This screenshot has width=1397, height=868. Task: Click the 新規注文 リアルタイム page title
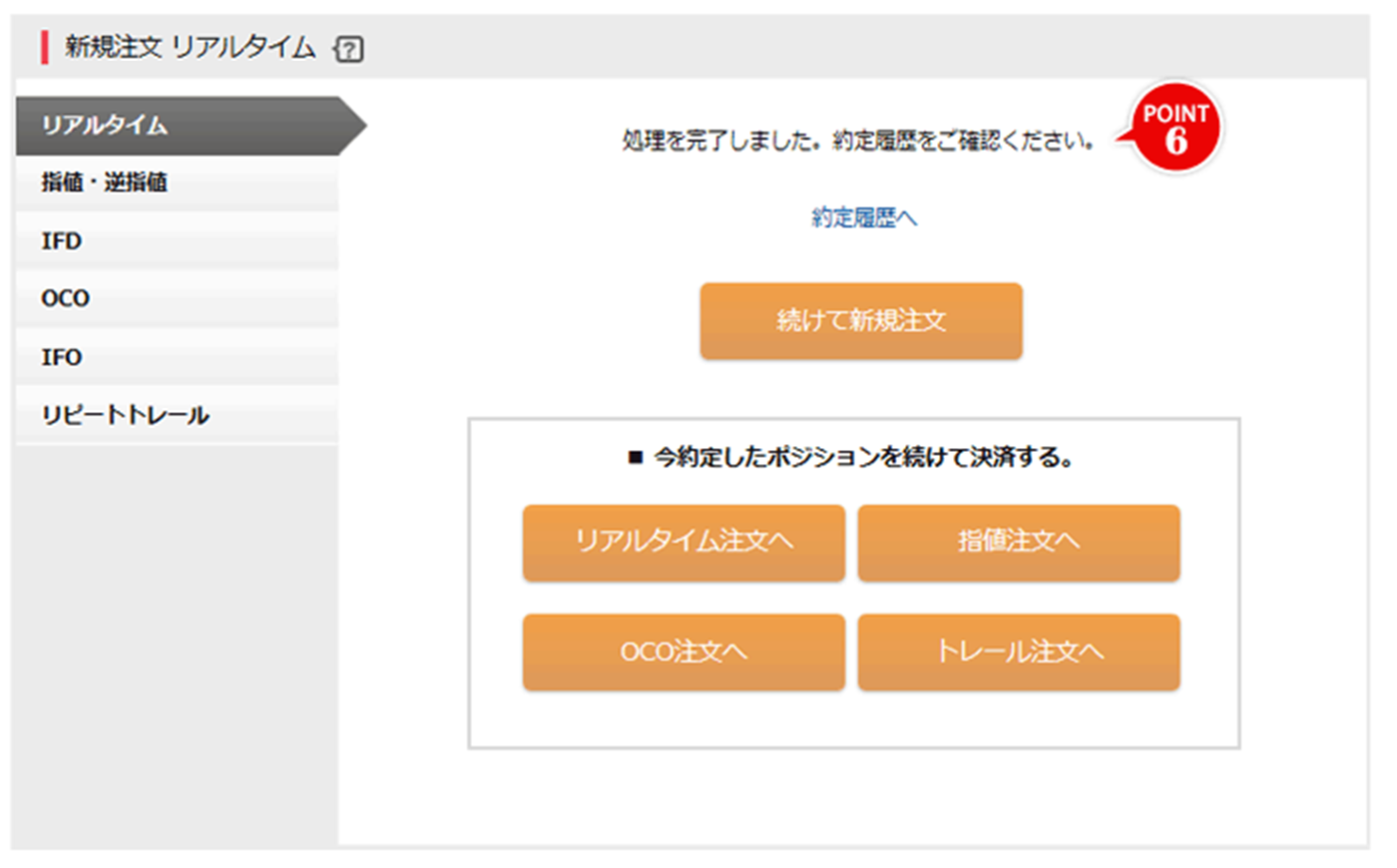(x=190, y=47)
